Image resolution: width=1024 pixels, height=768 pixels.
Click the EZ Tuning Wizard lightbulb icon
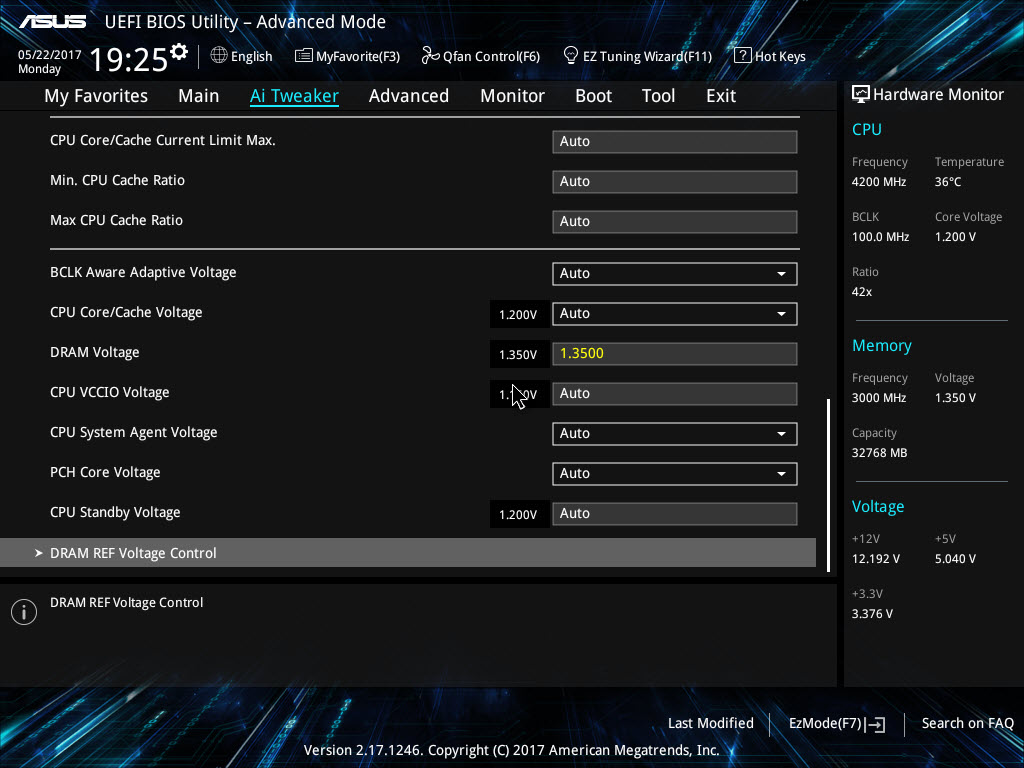[571, 56]
